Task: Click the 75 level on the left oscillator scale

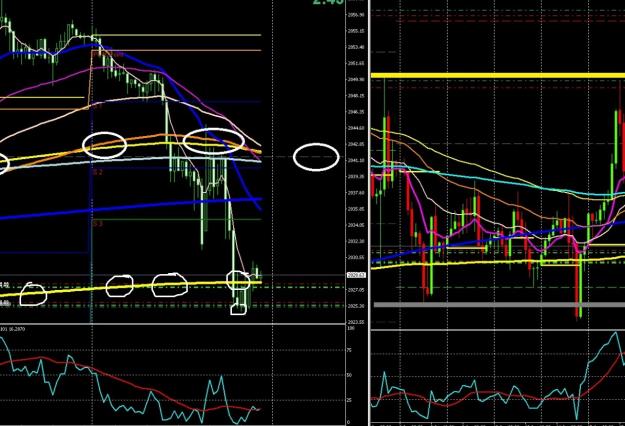Action: (349, 350)
